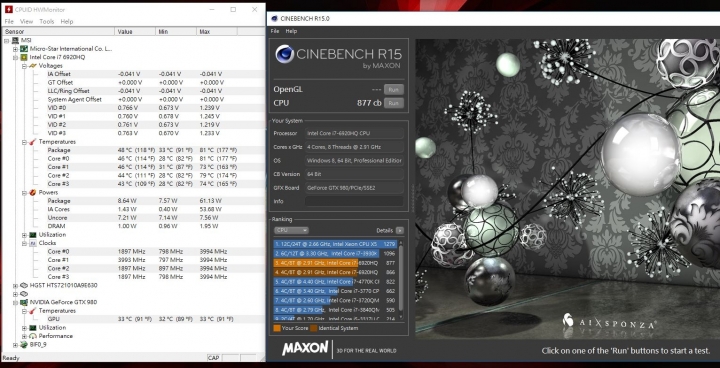
Task: Open the Tools menu in HWMonitor
Action: pyautogui.click(x=46, y=22)
